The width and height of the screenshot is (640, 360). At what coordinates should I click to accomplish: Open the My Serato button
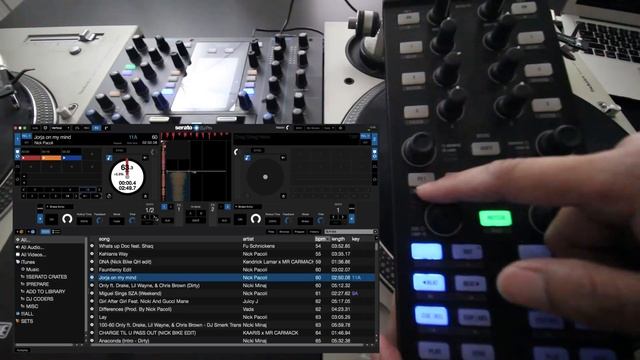pyautogui.click(x=313, y=128)
